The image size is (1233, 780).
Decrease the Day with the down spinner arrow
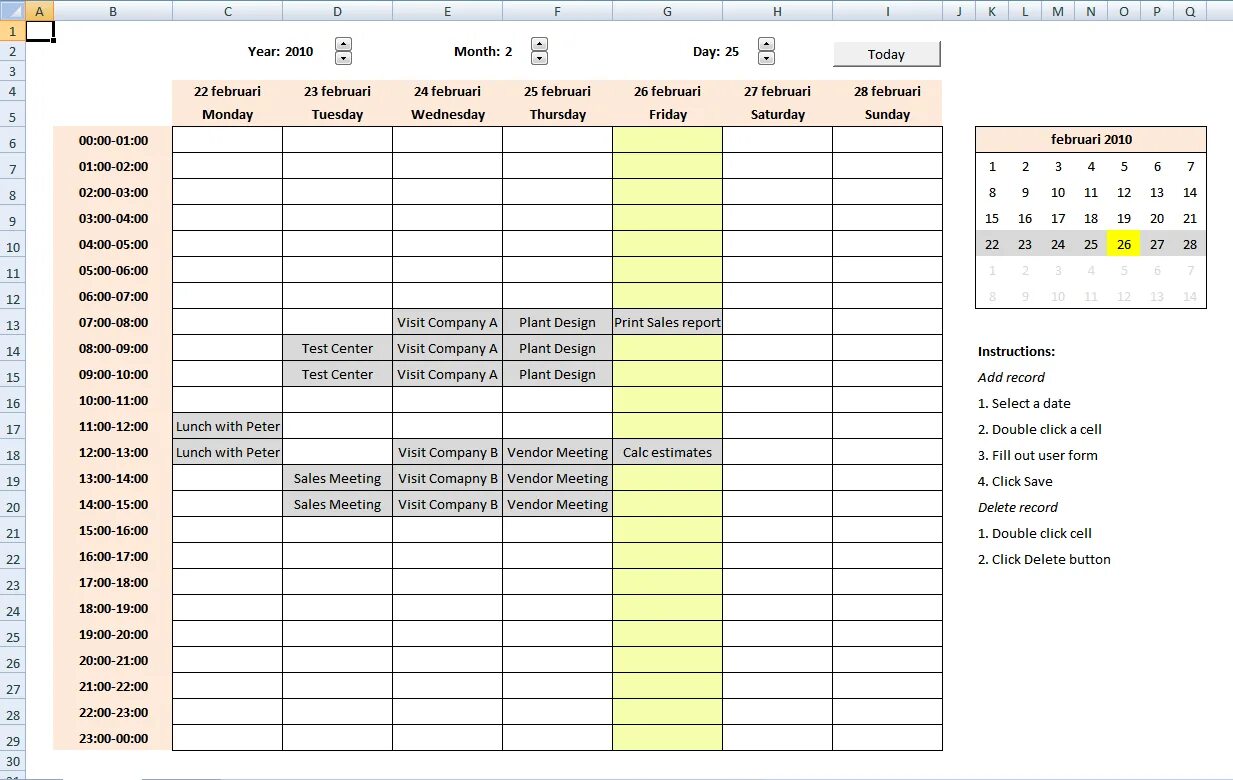pyautogui.click(x=766, y=58)
